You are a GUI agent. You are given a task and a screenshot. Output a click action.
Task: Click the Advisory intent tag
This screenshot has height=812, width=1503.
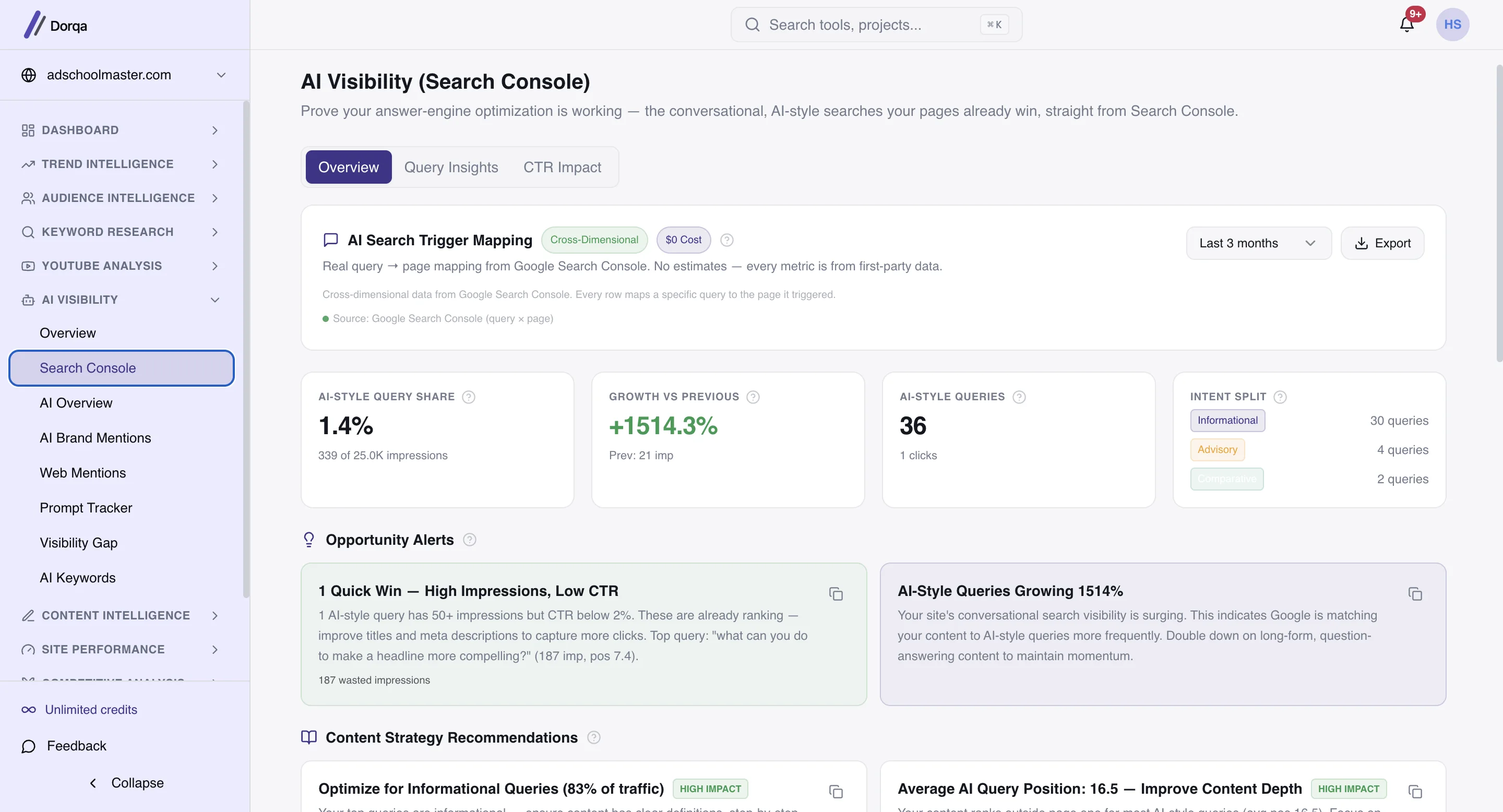pos(1217,450)
